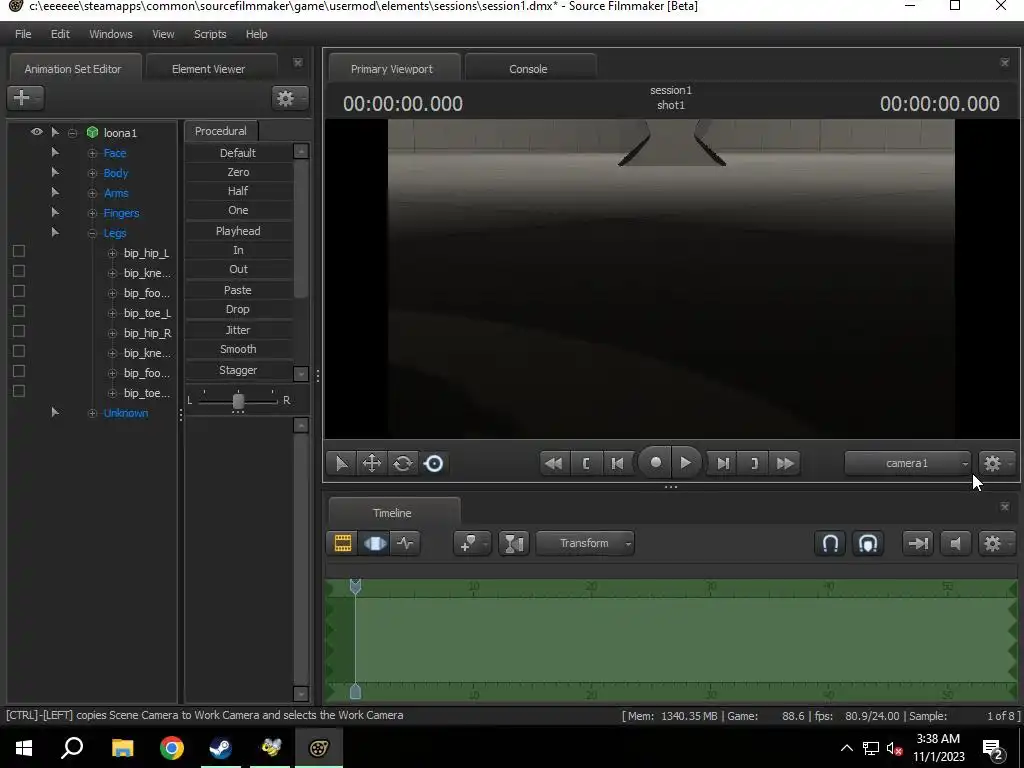Viewport: 1024px width, 768px height.
Task: Switch to the Motion Editor icon
Action: pos(375,543)
